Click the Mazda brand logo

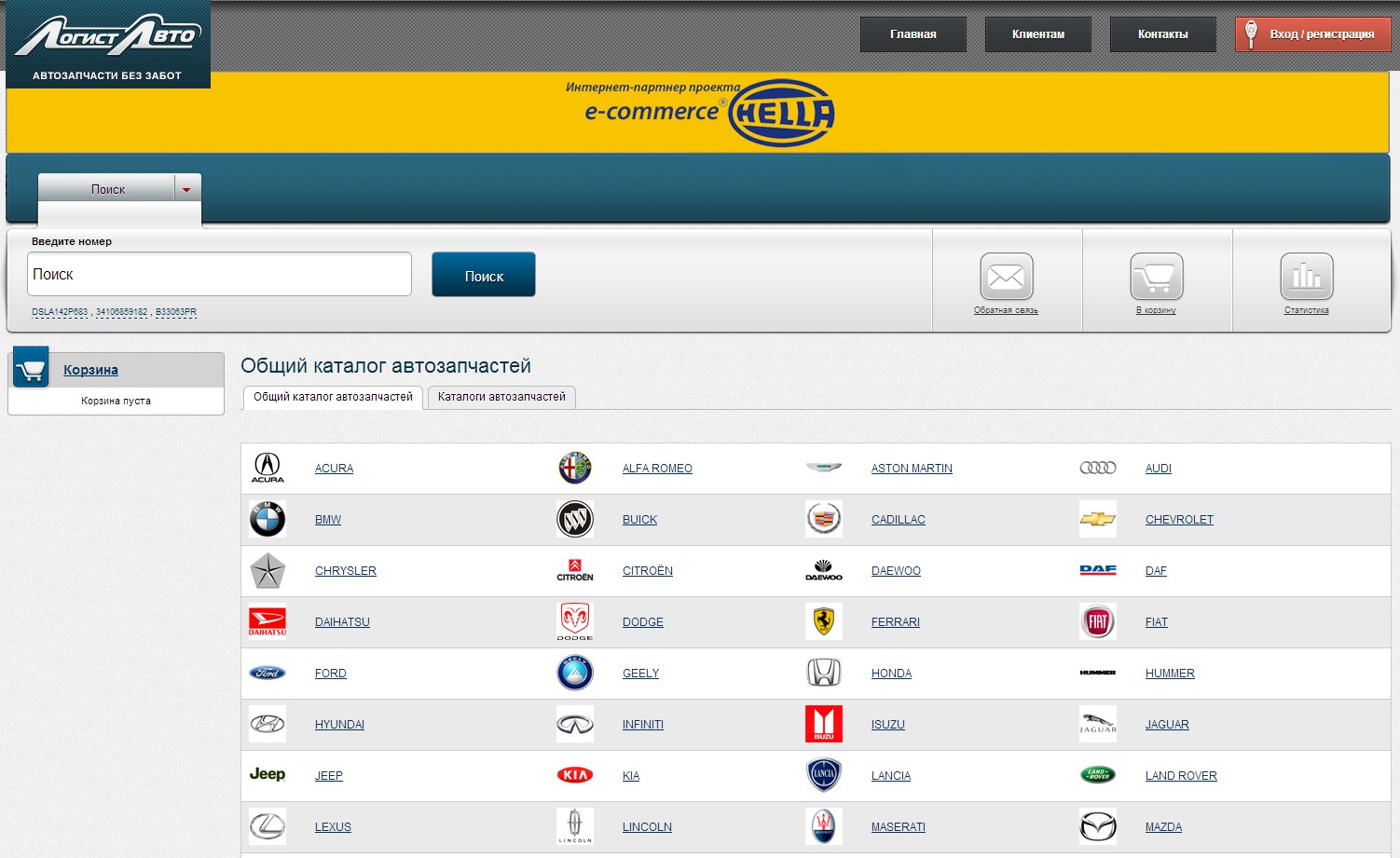tap(1098, 826)
